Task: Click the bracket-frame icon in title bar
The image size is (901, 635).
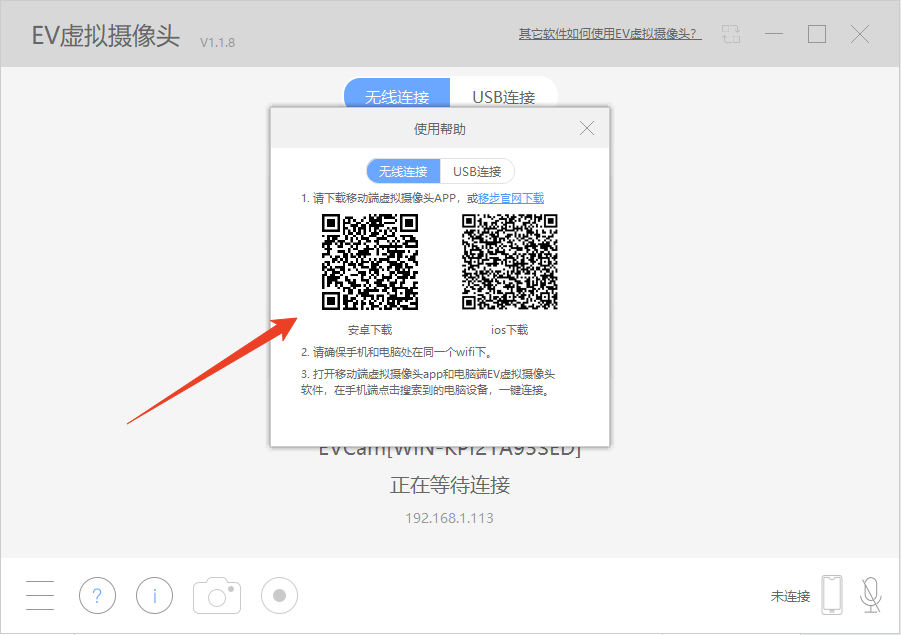Action: click(x=732, y=34)
